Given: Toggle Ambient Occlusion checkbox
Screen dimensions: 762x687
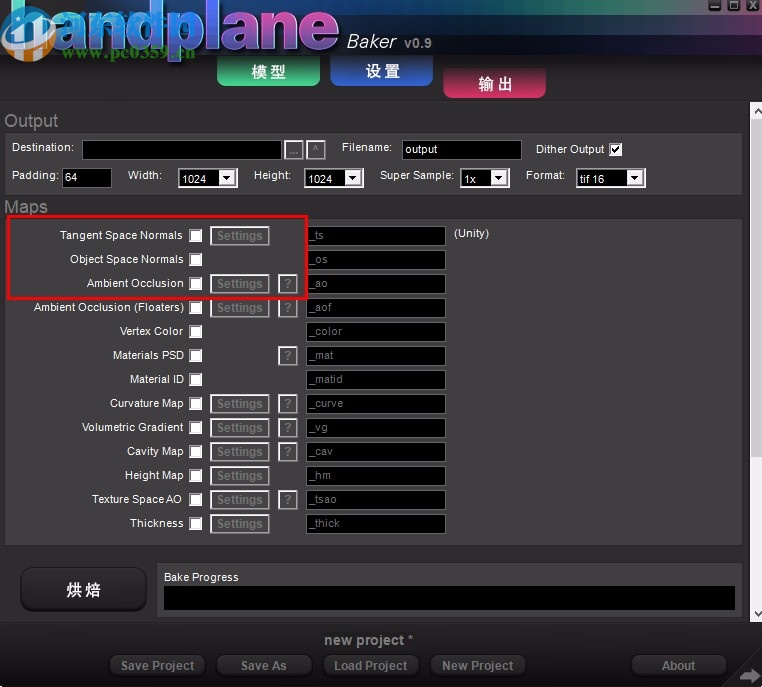Looking at the screenshot, I should (x=196, y=283).
